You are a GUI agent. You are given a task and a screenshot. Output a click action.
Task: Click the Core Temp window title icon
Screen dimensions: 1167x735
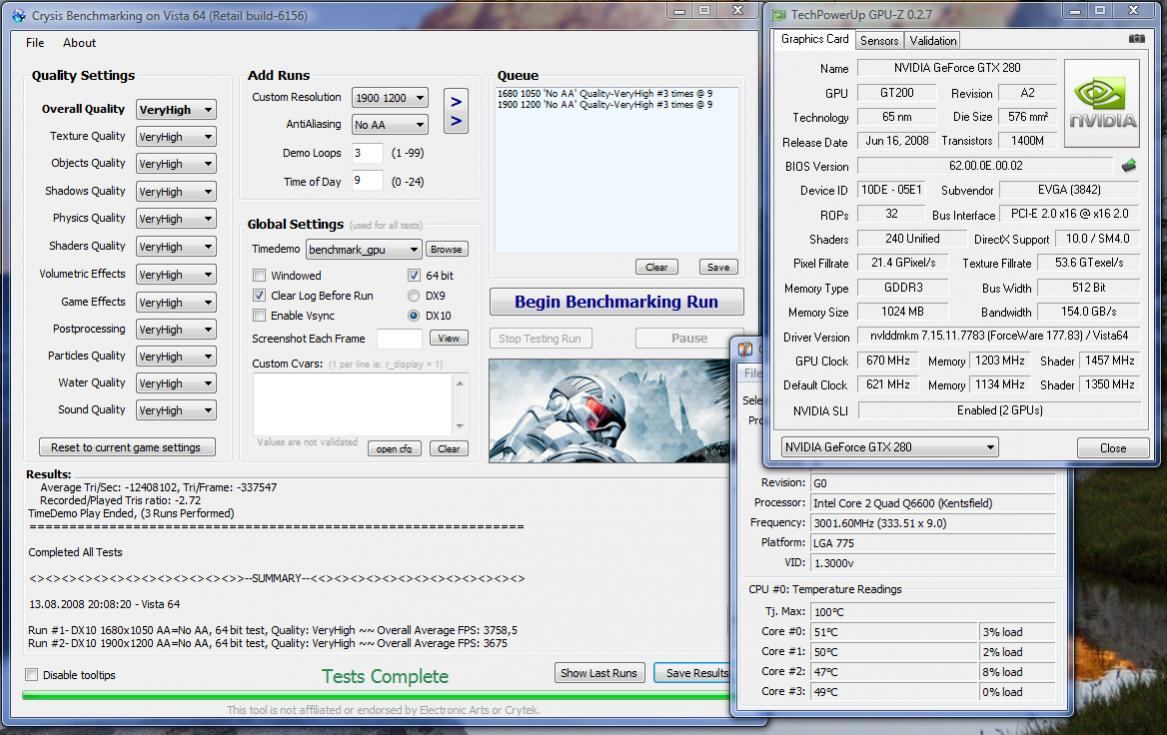point(745,350)
